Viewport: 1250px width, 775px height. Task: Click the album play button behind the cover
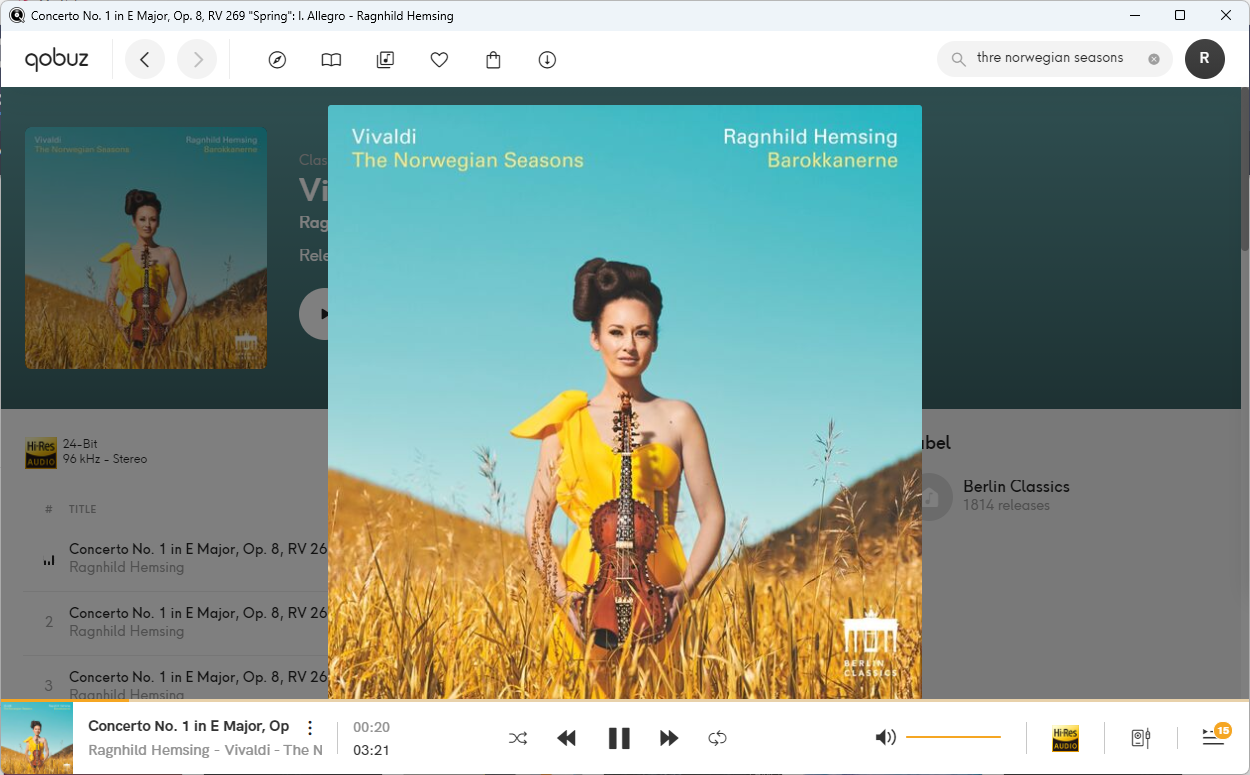[x=313, y=314]
